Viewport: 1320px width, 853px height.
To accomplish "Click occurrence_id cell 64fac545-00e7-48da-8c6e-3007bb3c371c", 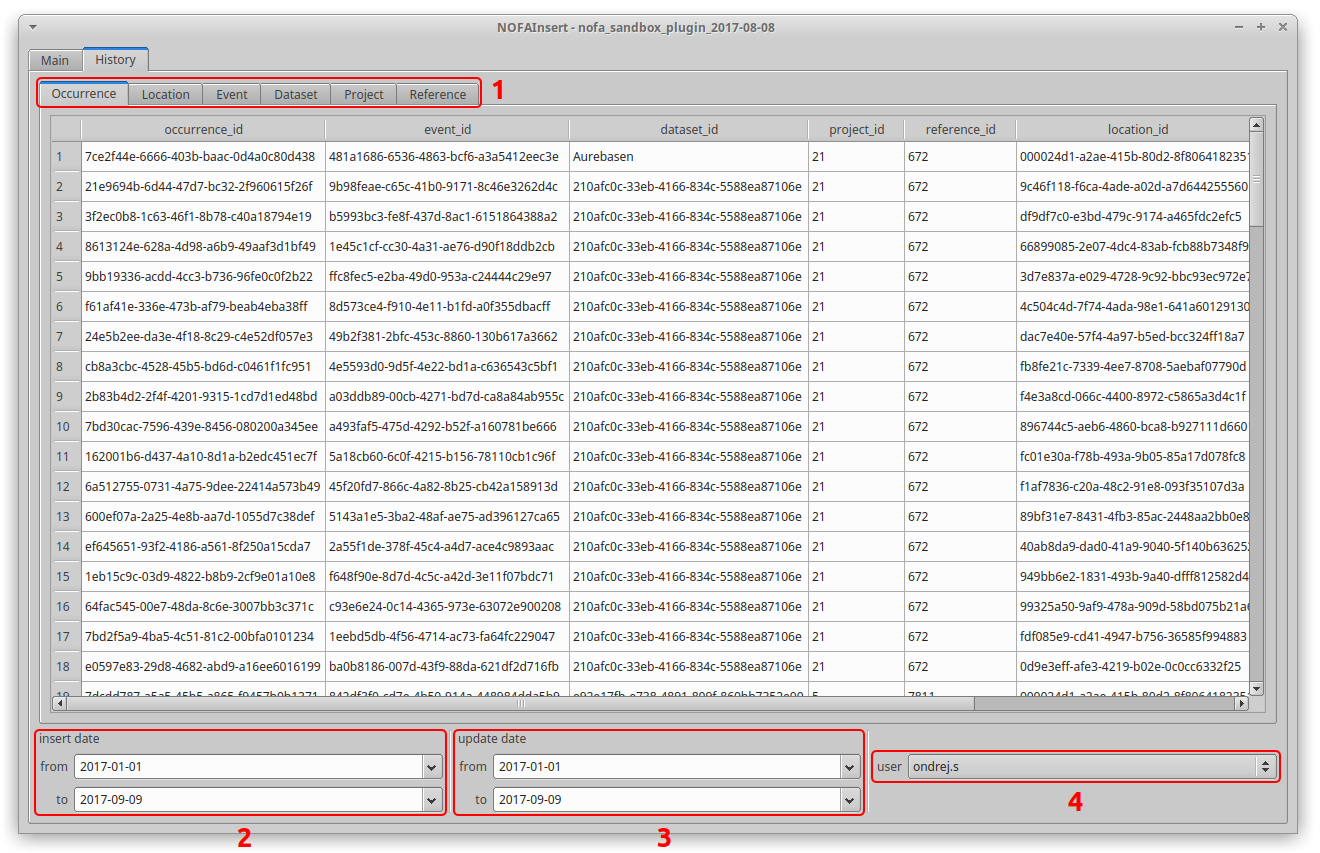I will (x=204, y=606).
